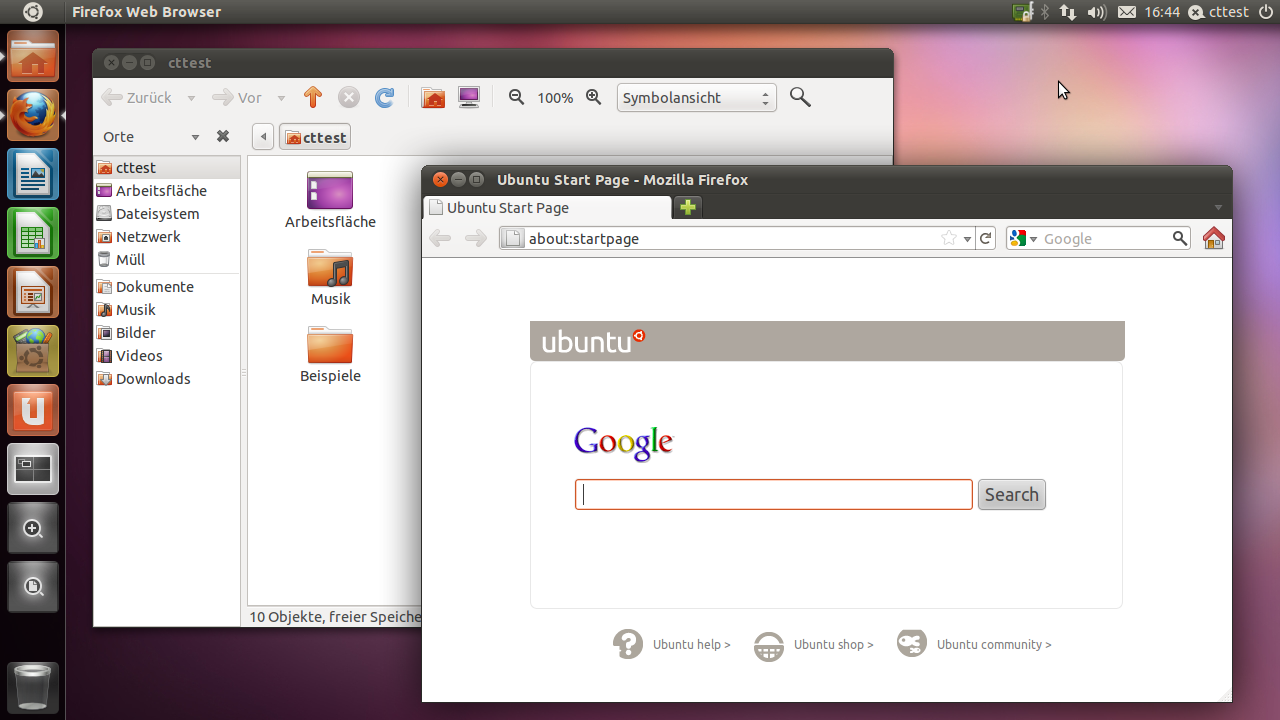Image resolution: width=1280 pixels, height=720 pixels.
Task: Go up one folder in file manager
Action: pos(313,97)
